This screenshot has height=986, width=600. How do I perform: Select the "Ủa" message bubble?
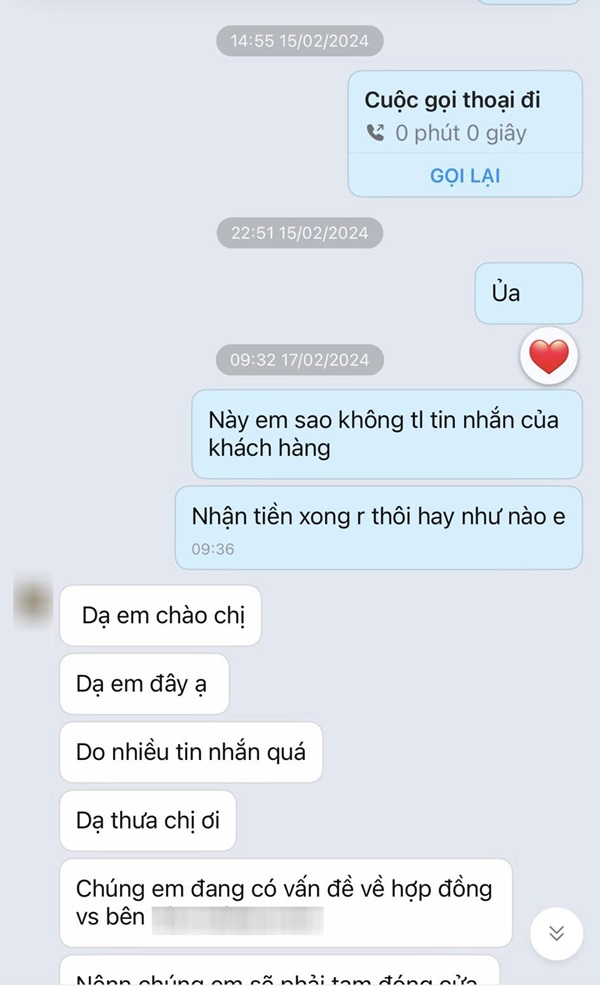[x=527, y=293]
